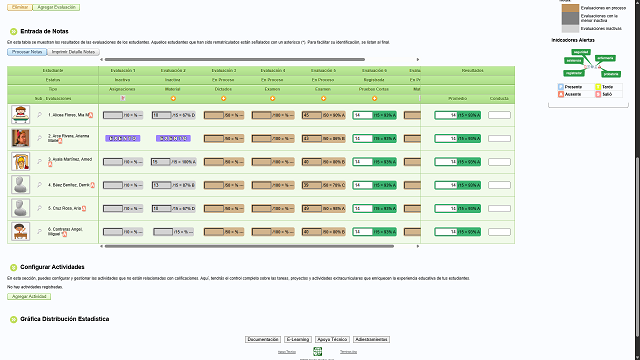Click the Agregar Actividad button
Image resolution: width=640 pixels, height=360 pixels.
29,296
